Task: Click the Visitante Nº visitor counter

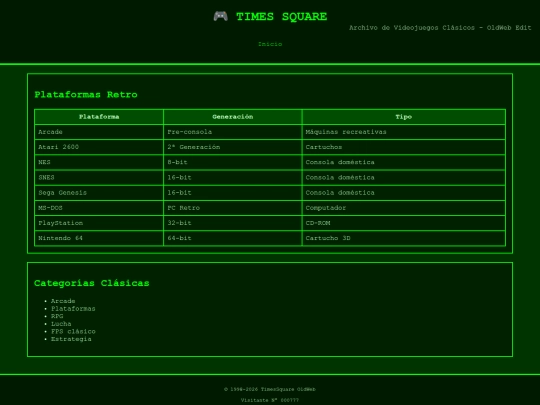Action: tap(270, 400)
